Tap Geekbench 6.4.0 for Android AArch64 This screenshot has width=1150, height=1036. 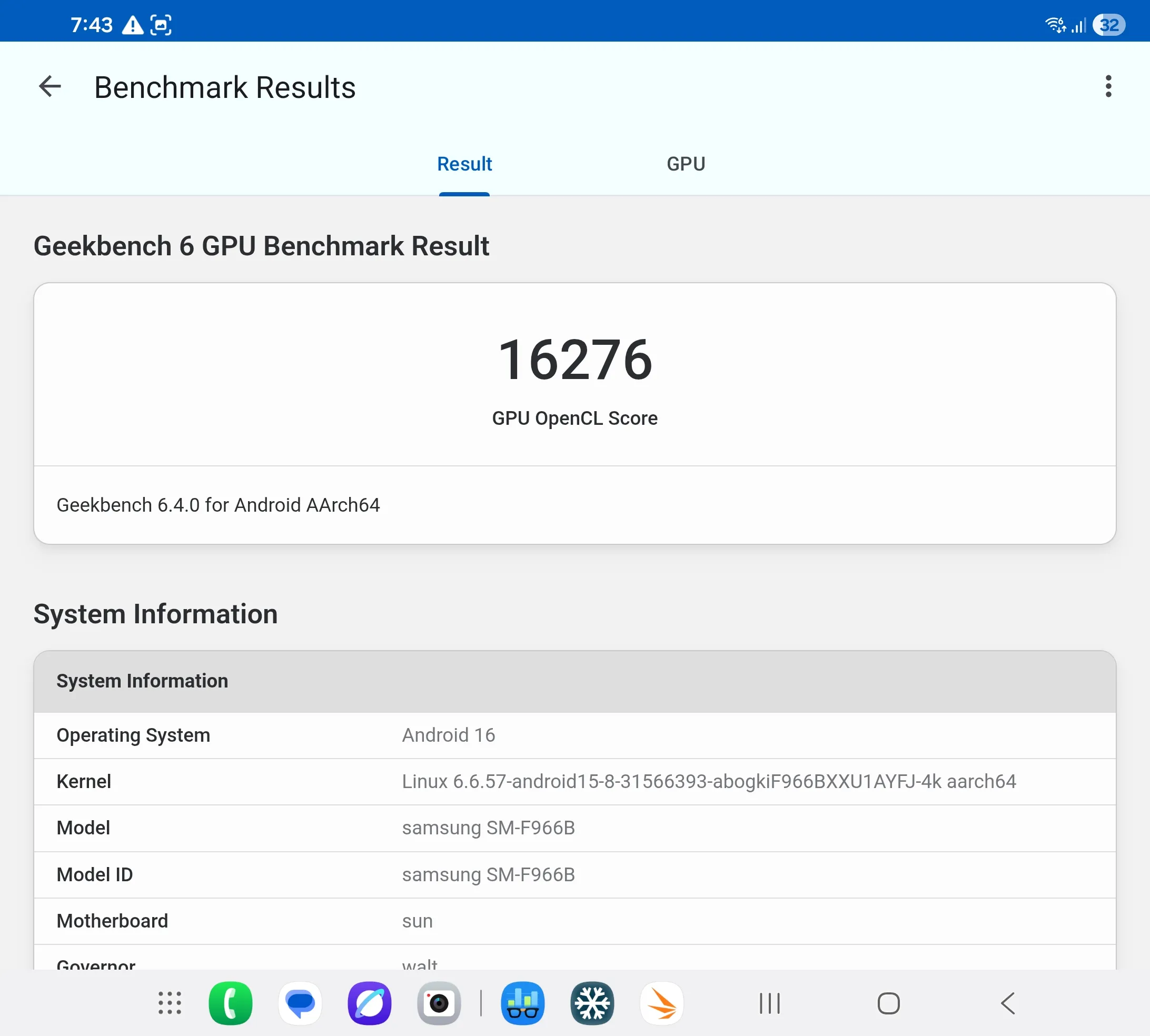218,505
